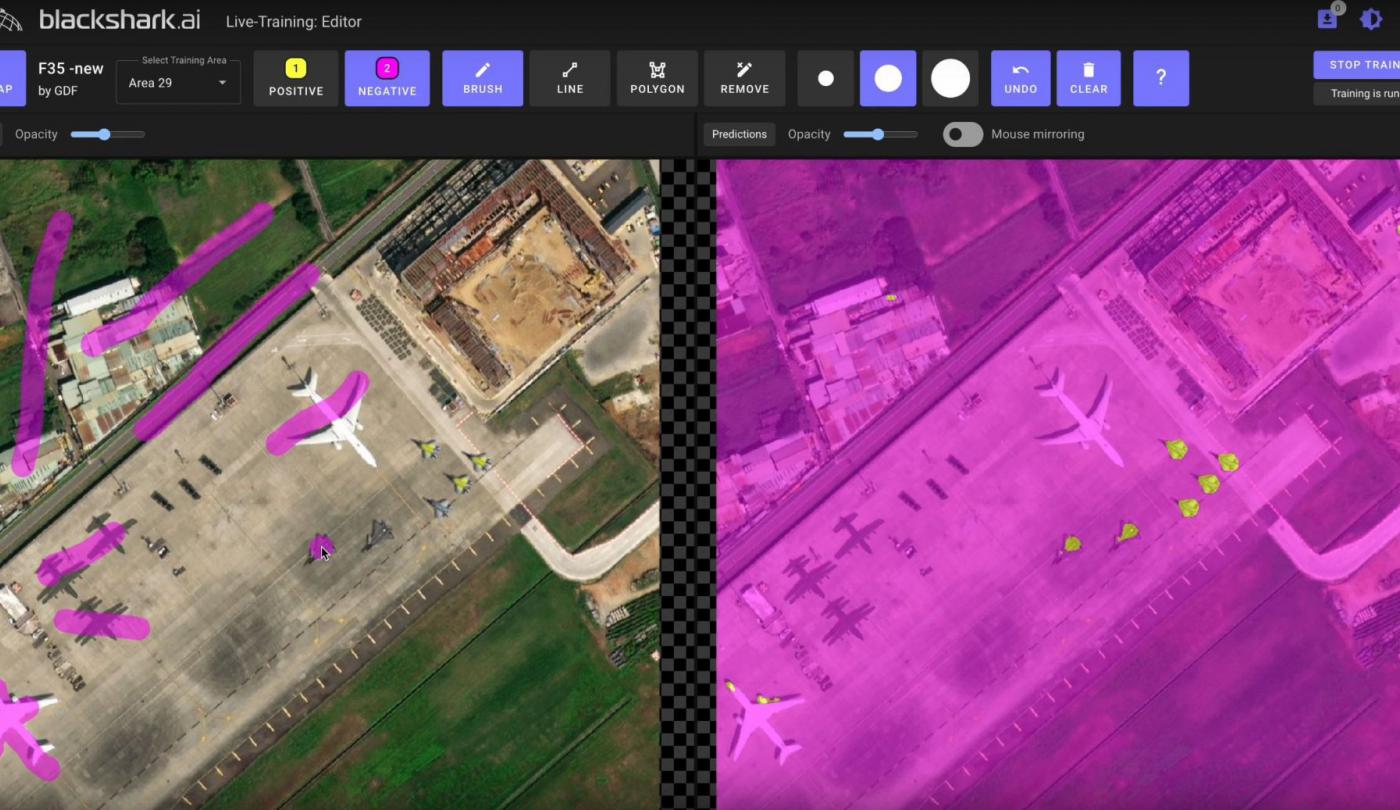Click the large white airliner in left image
This screenshot has width=1400, height=810.
pos(333,420)
